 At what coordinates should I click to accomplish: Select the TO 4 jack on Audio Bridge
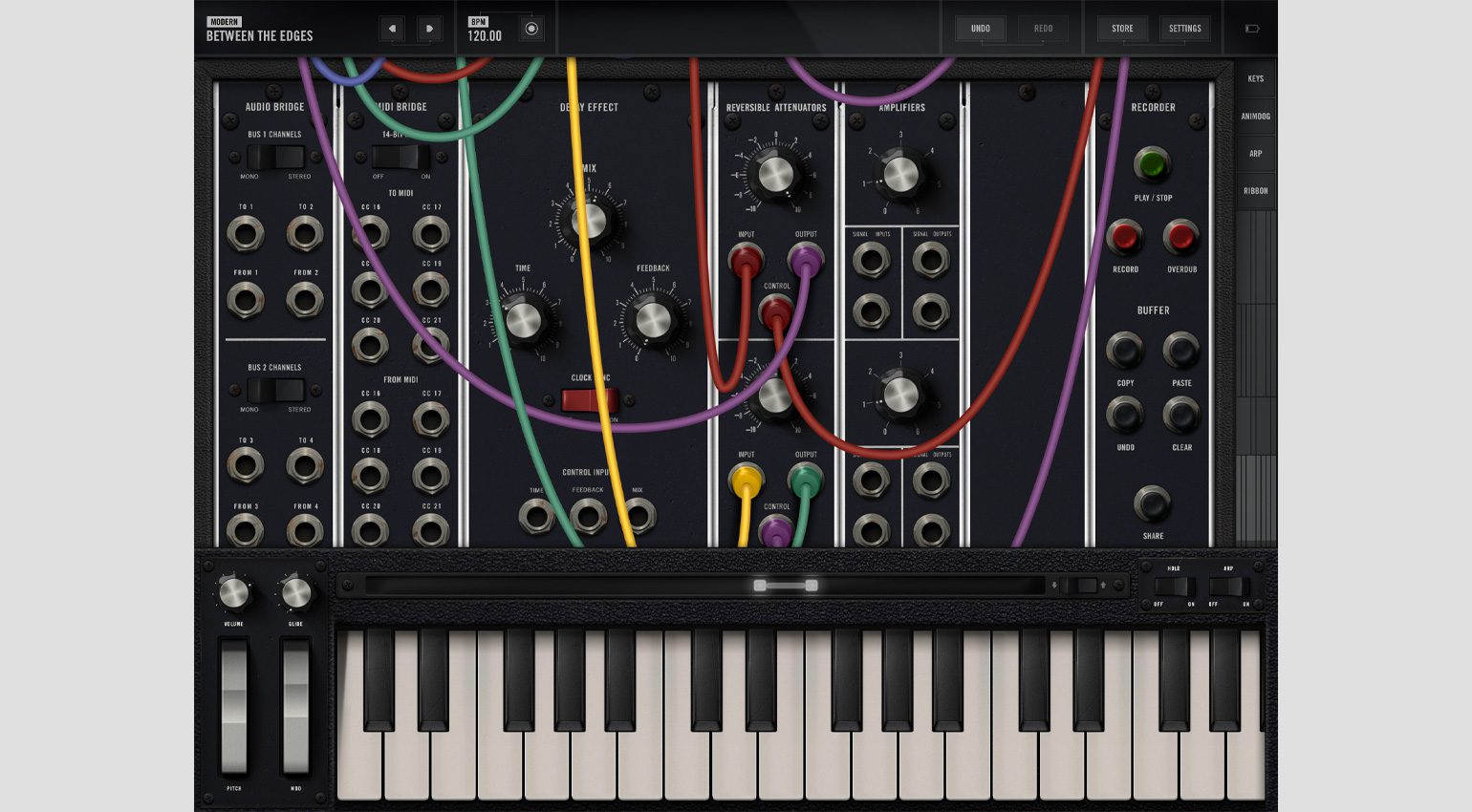tap(305, 466)
